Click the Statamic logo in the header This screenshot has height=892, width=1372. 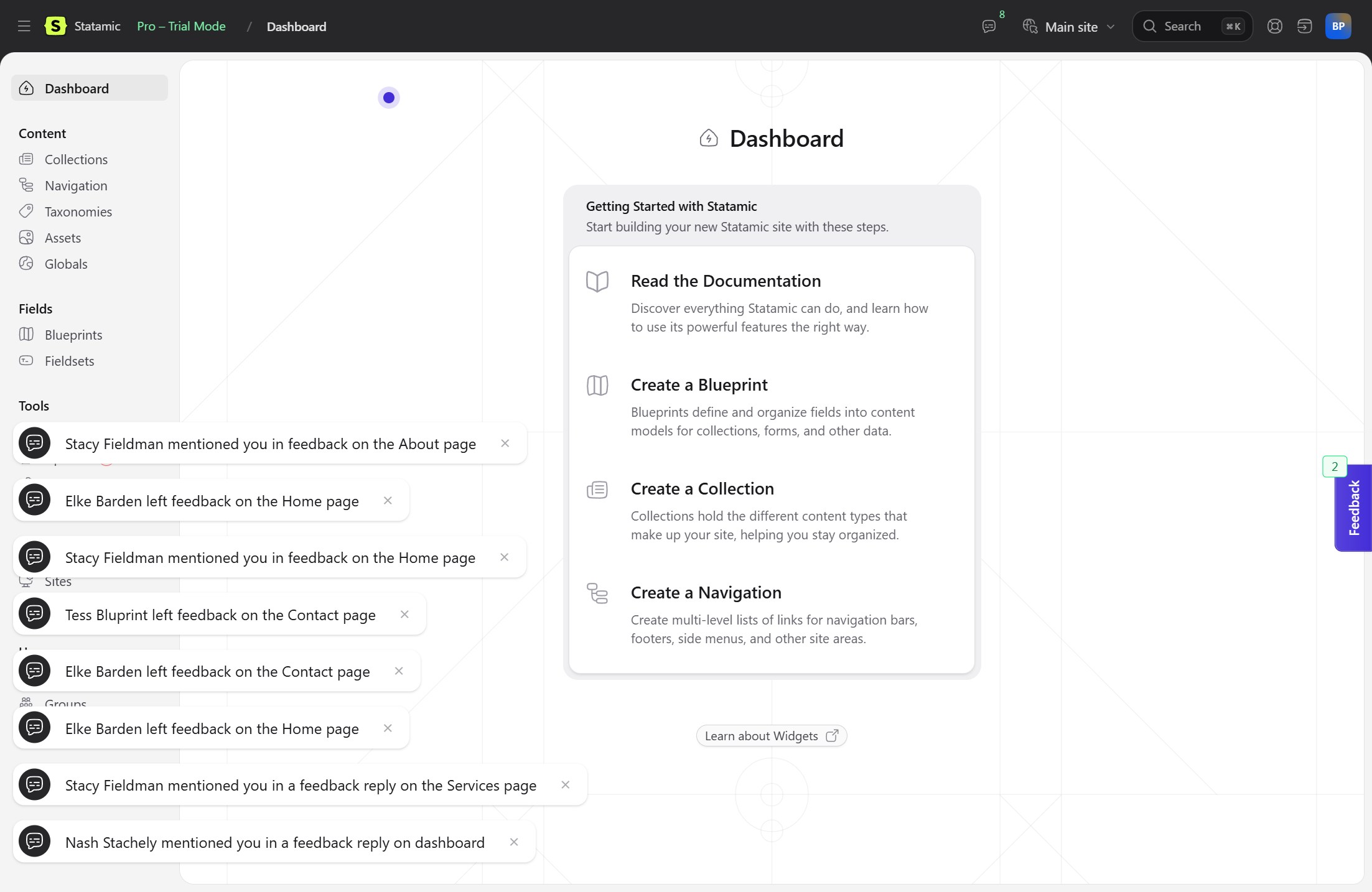tap(55, 26)
